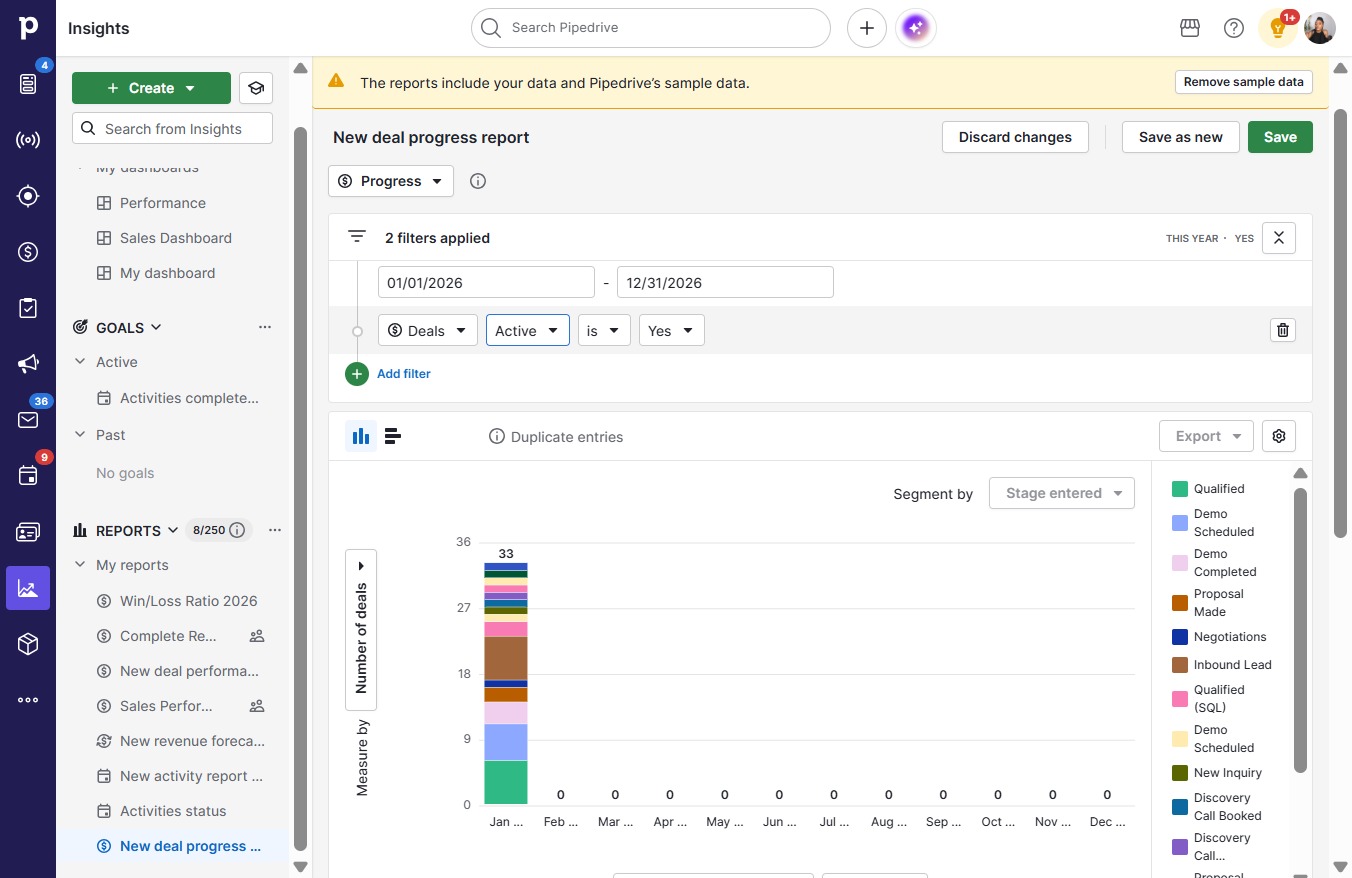The width and height of the screenshot is (1352, 878).
Task: Click the info icon next to Progress
Action: pyautogui.click(x=478, y=181)
